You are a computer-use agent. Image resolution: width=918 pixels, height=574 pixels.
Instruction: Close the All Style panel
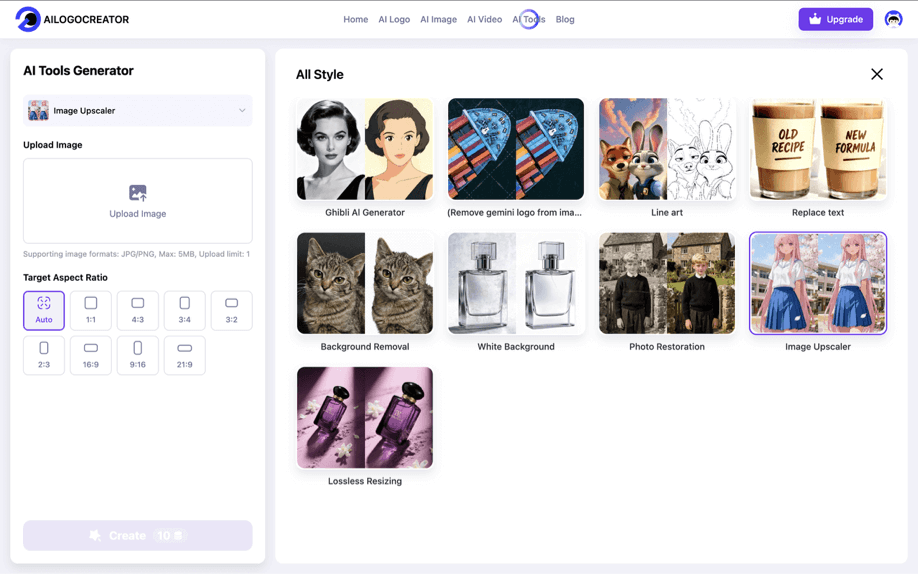coord(876,74)
